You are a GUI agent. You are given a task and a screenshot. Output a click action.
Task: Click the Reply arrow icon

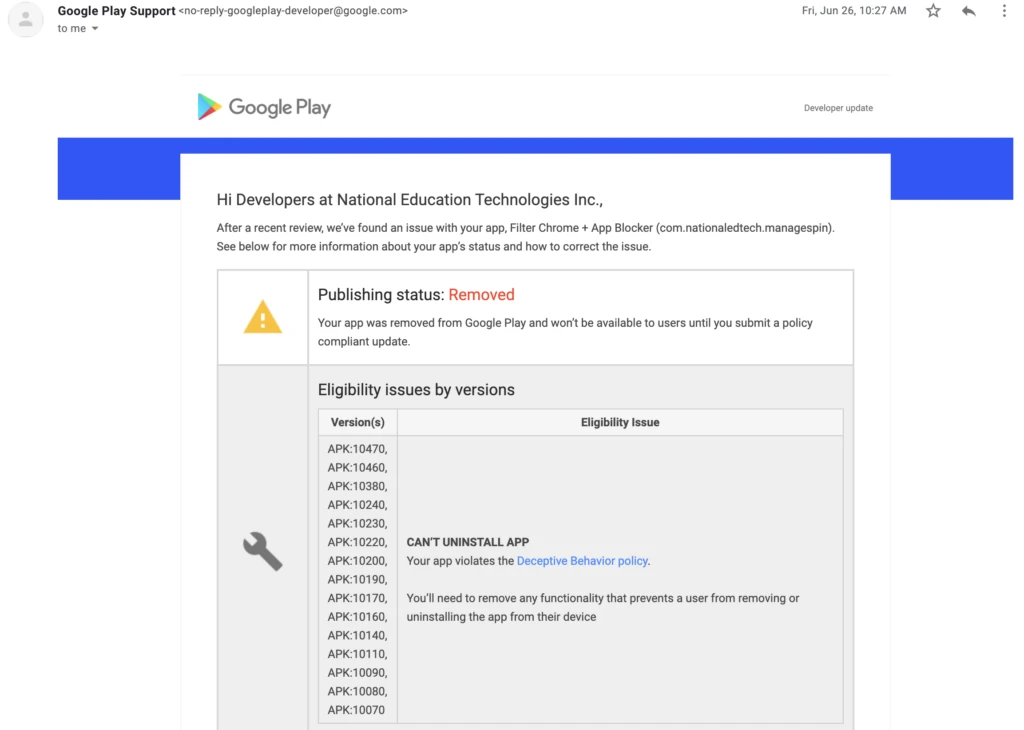[x=967, y=11]
